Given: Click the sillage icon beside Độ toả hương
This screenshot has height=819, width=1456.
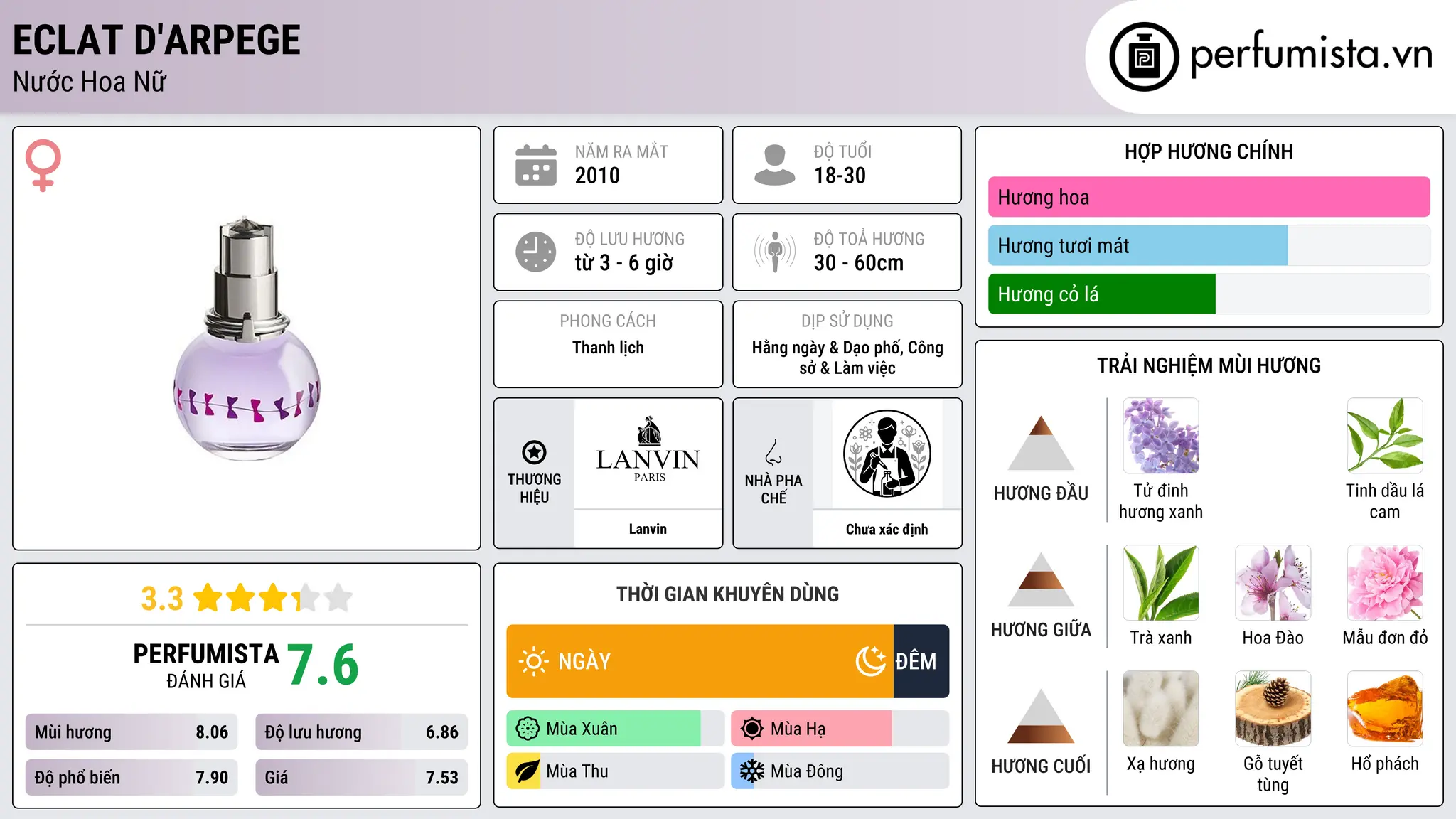Looking at the screenshot, I should (x=774, y=252).
